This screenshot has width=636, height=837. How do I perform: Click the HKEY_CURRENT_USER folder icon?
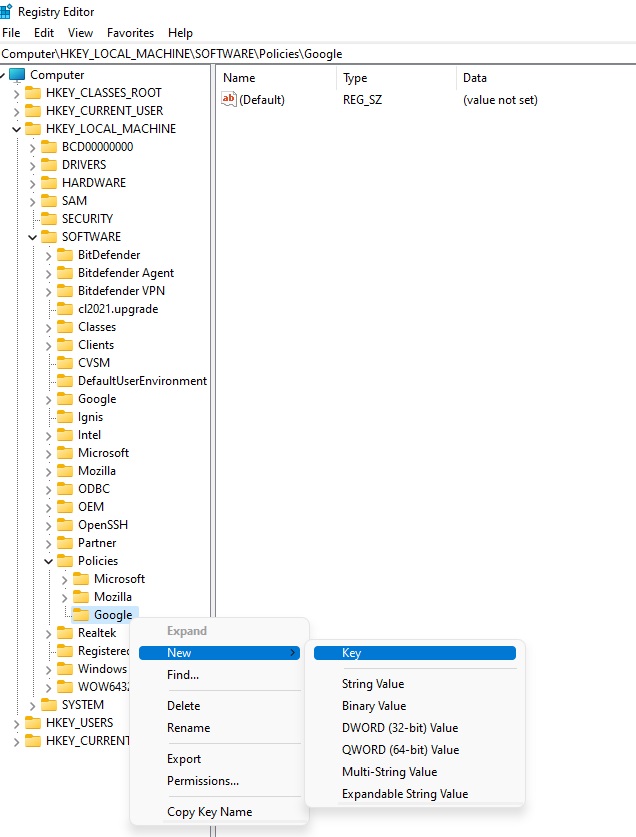(33, 111)
